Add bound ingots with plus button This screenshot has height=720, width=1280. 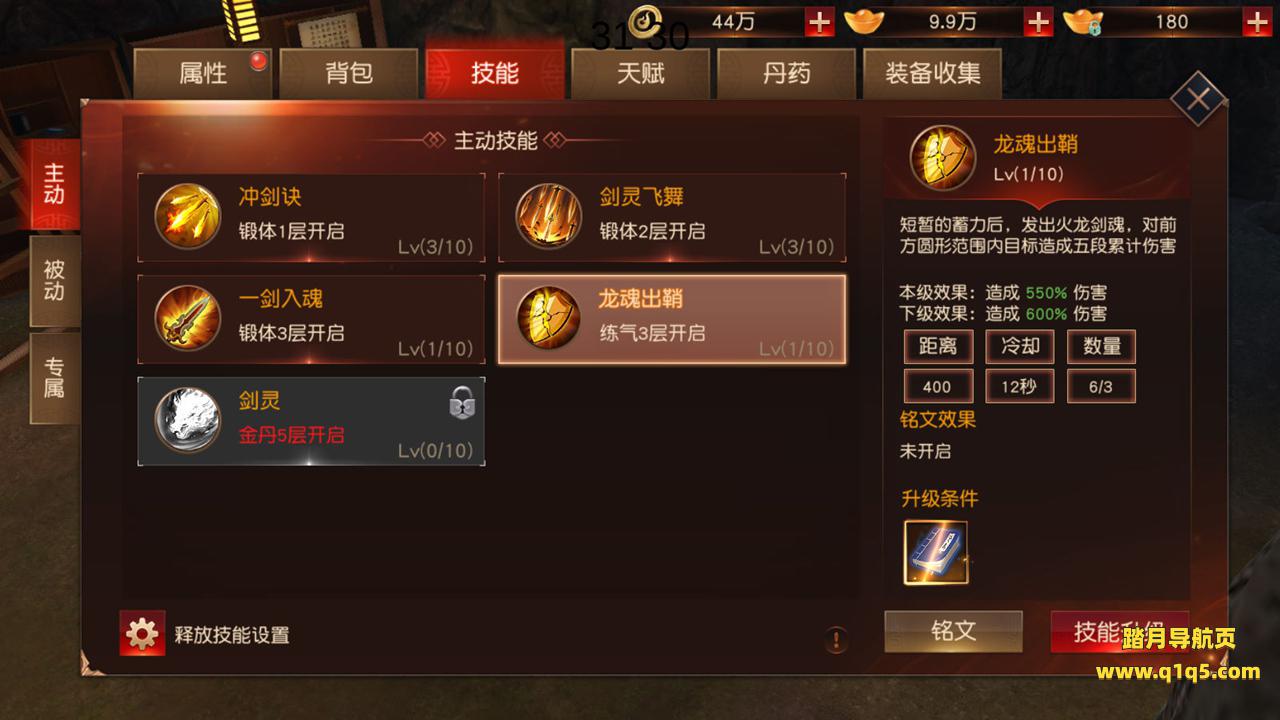(x=1256, y=21)
